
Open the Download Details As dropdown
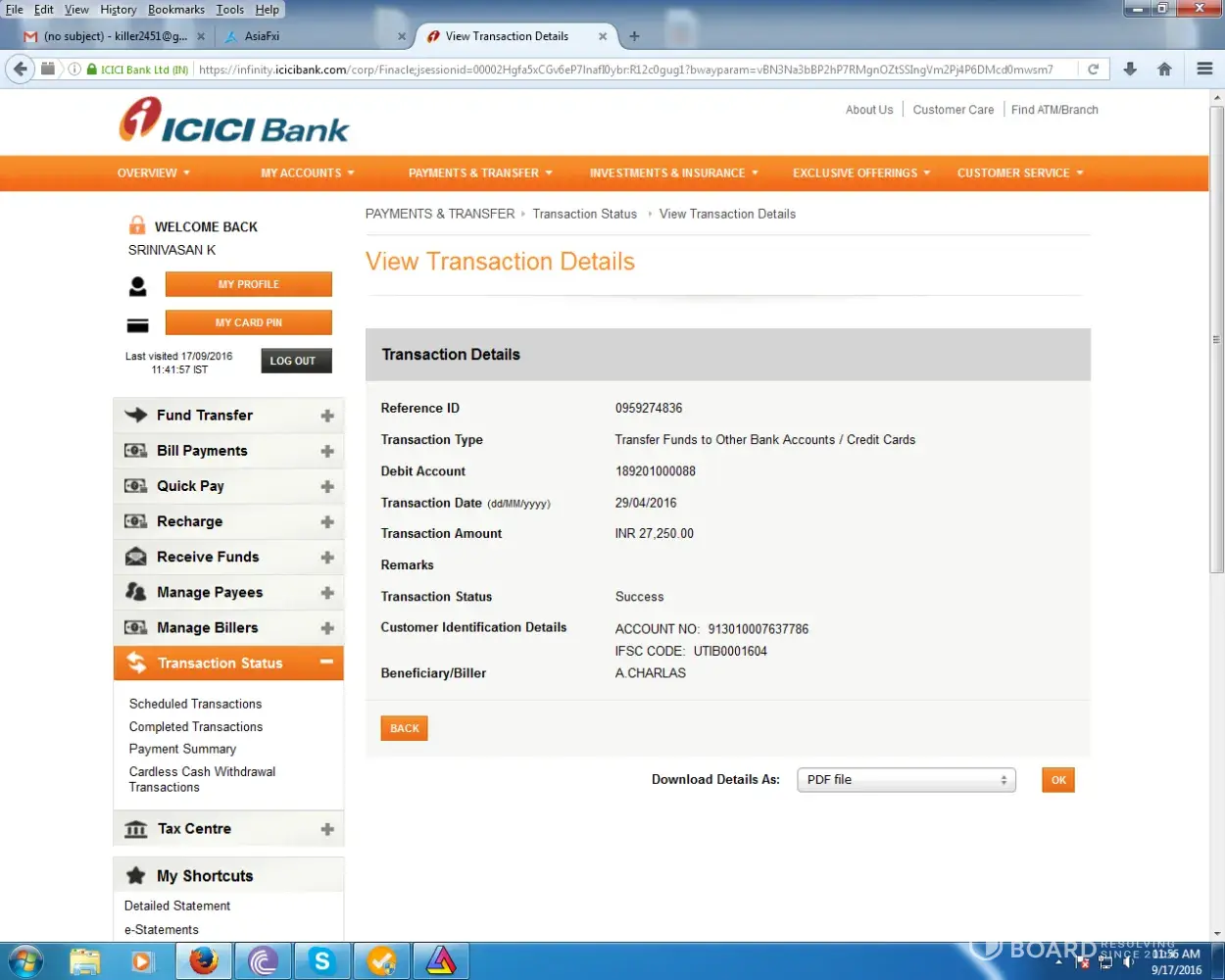pos(906,780)
